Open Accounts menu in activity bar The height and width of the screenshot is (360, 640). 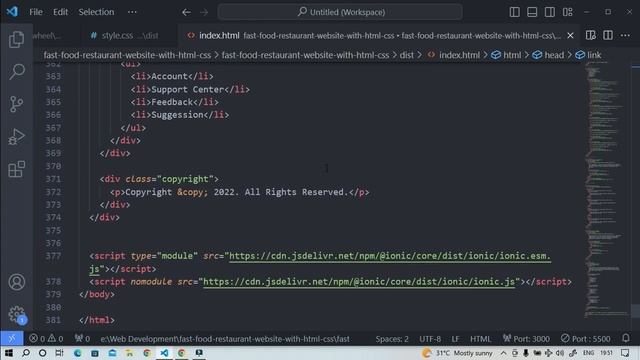click(x=16, y=282)
